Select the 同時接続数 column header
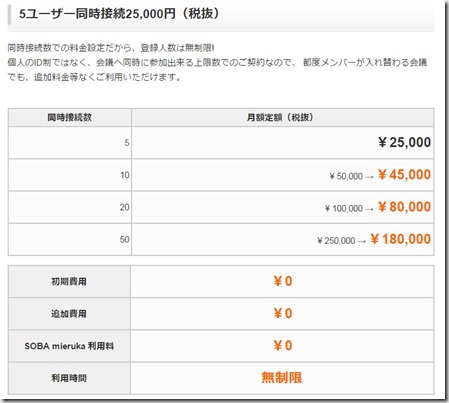The width and height of the screenshot is (449, 403). [x=70, y=117]
